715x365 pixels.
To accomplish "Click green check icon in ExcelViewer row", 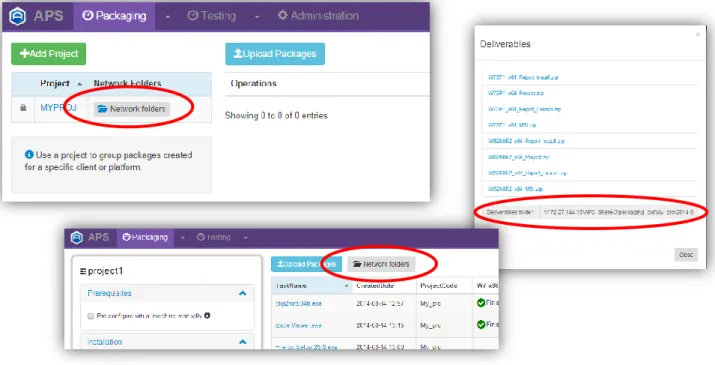I will [481, 325].
